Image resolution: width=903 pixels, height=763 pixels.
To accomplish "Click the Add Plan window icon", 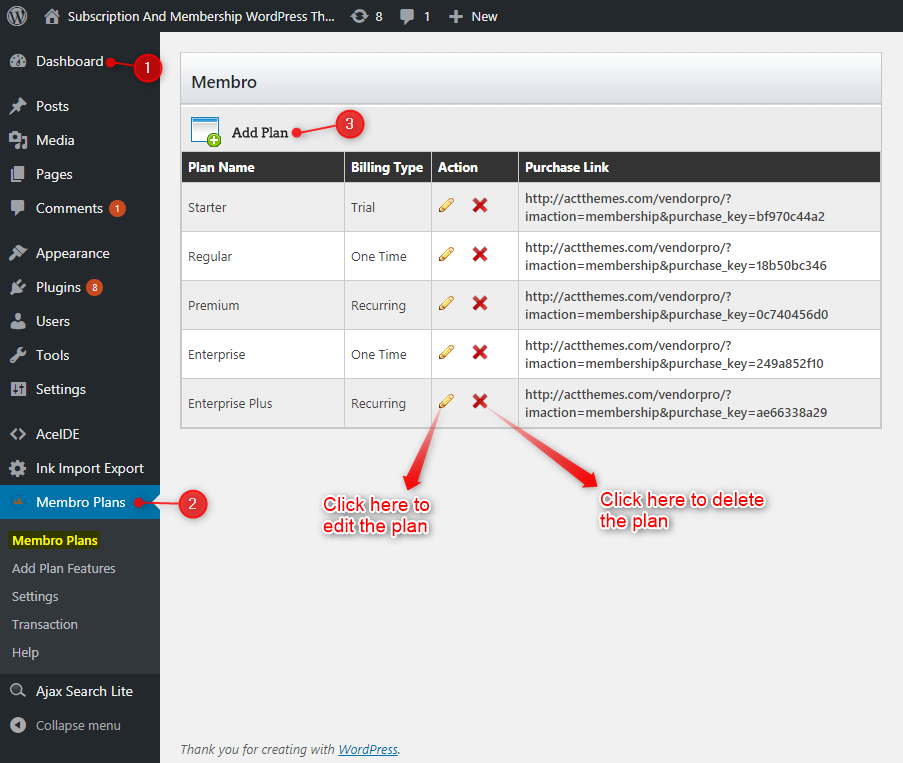I will [x=206, y=131].
